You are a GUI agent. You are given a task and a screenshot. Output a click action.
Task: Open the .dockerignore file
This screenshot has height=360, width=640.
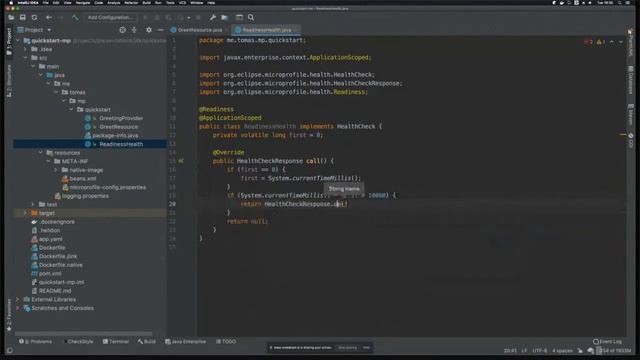pos(57,222)
